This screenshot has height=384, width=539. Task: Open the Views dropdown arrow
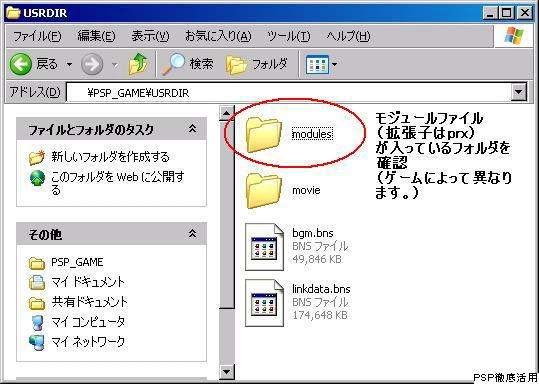(x=334, y=64)
